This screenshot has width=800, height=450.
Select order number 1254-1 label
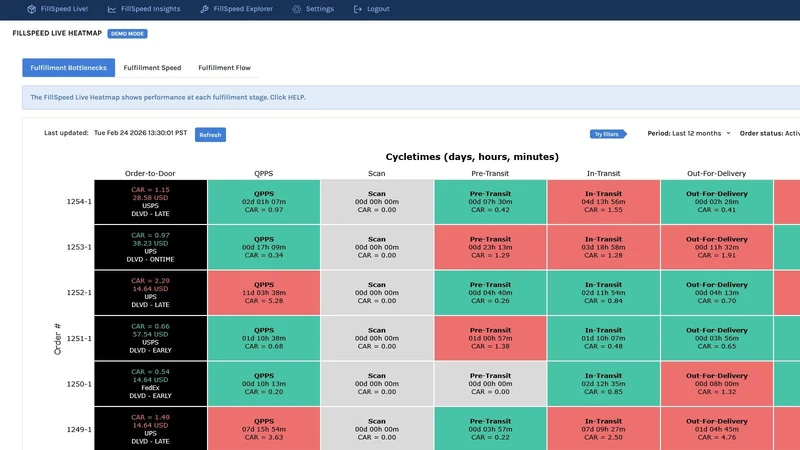click(79, 202)
